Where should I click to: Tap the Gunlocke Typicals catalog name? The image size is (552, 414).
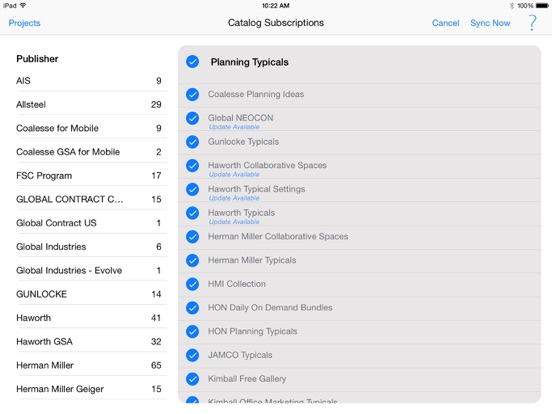243,142
